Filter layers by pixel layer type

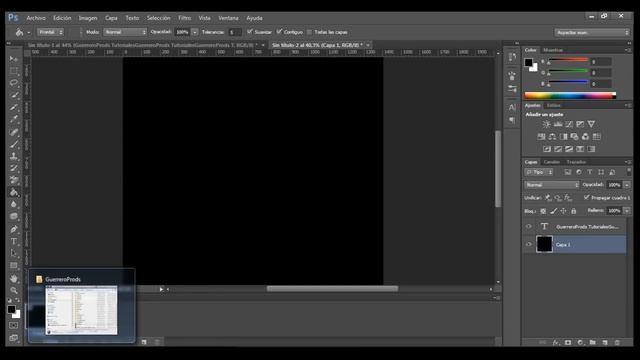[x=567, y=172]
